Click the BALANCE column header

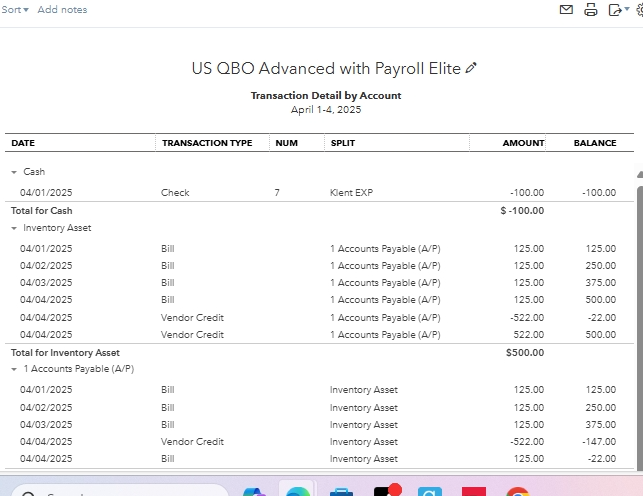coord(595,143)
